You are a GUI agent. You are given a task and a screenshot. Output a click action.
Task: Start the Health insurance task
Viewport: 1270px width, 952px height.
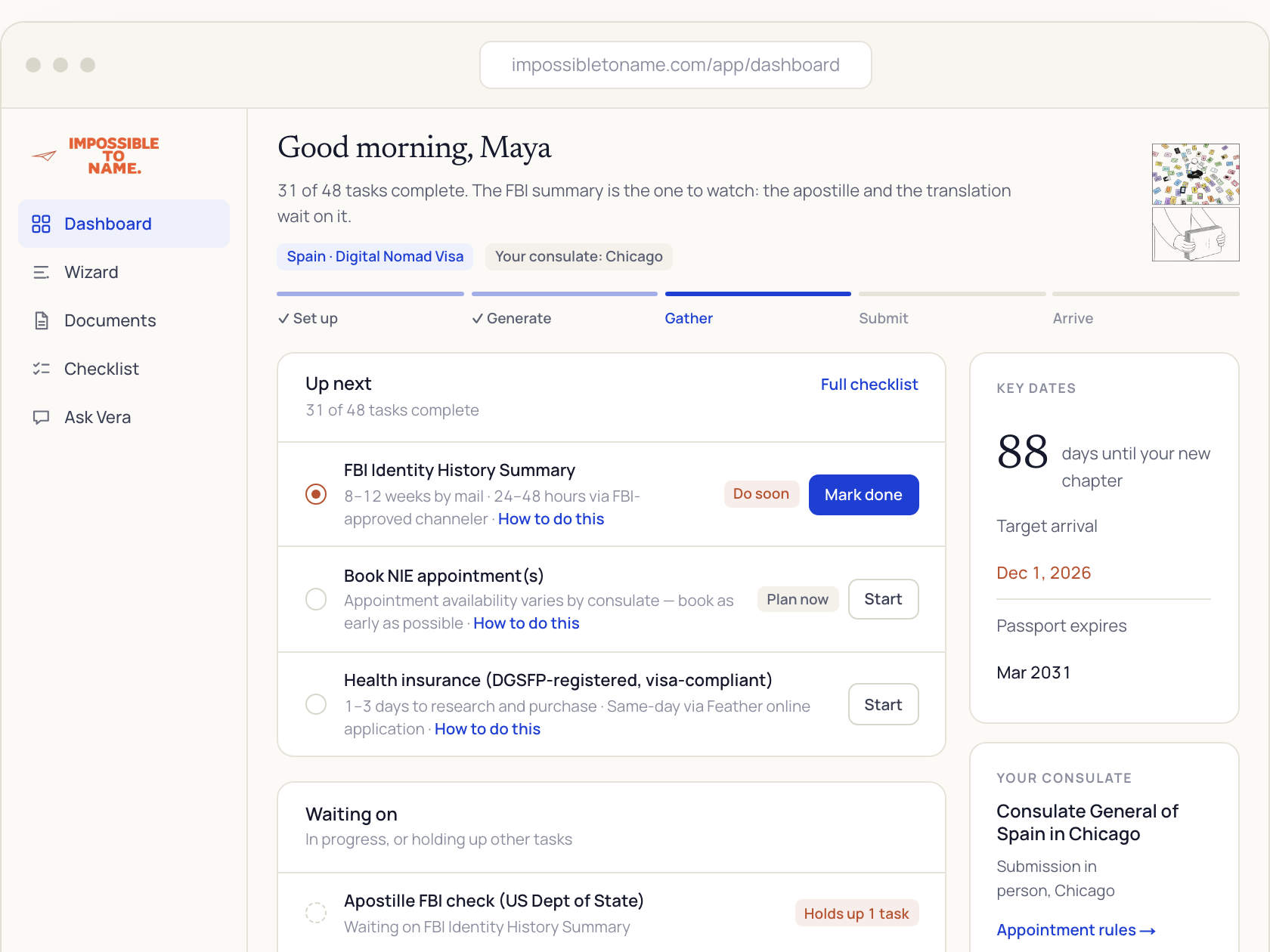pos(883,704)
